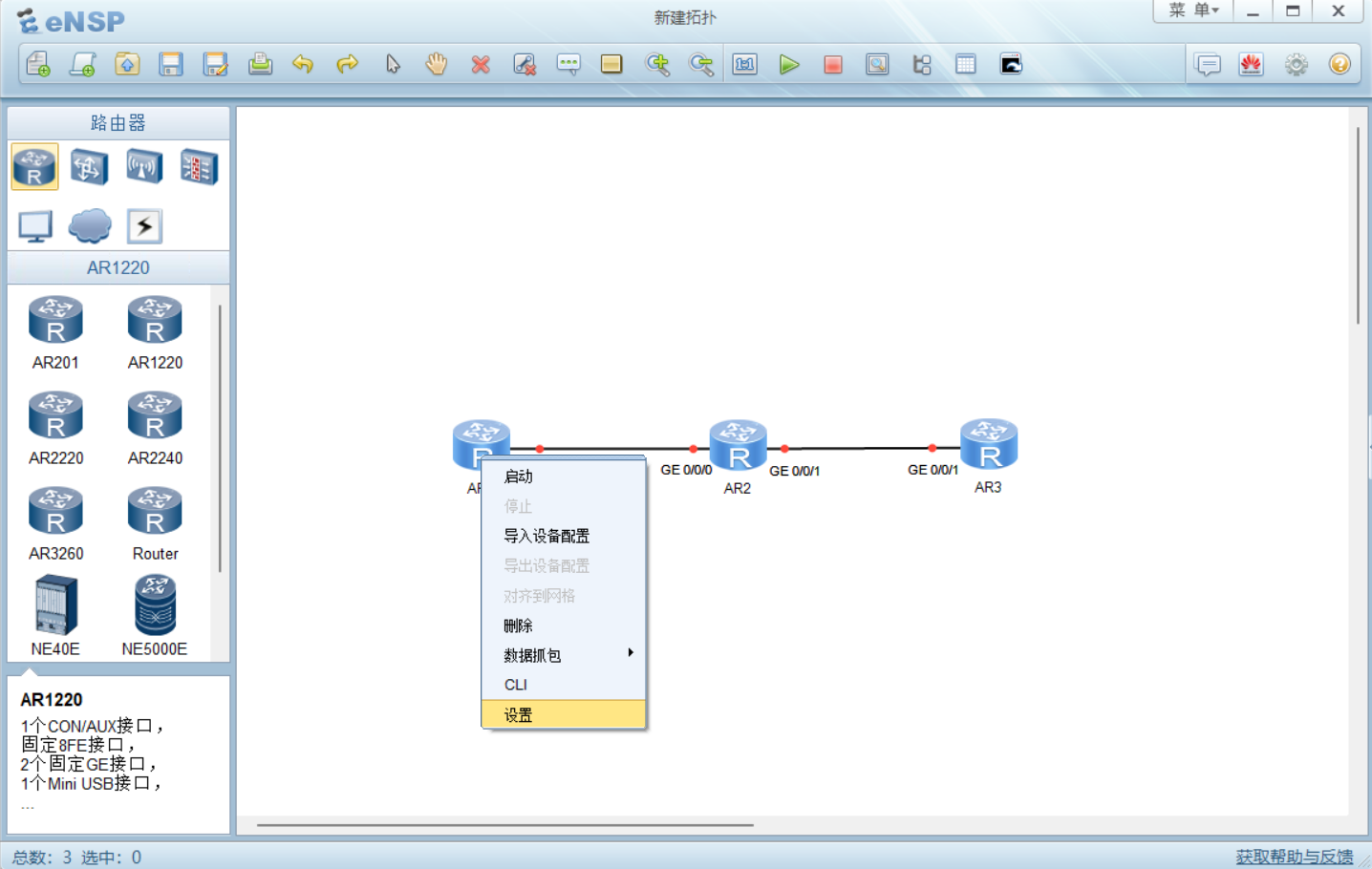
Task: Open a topology file with folder icon
Action: (127, 64)
